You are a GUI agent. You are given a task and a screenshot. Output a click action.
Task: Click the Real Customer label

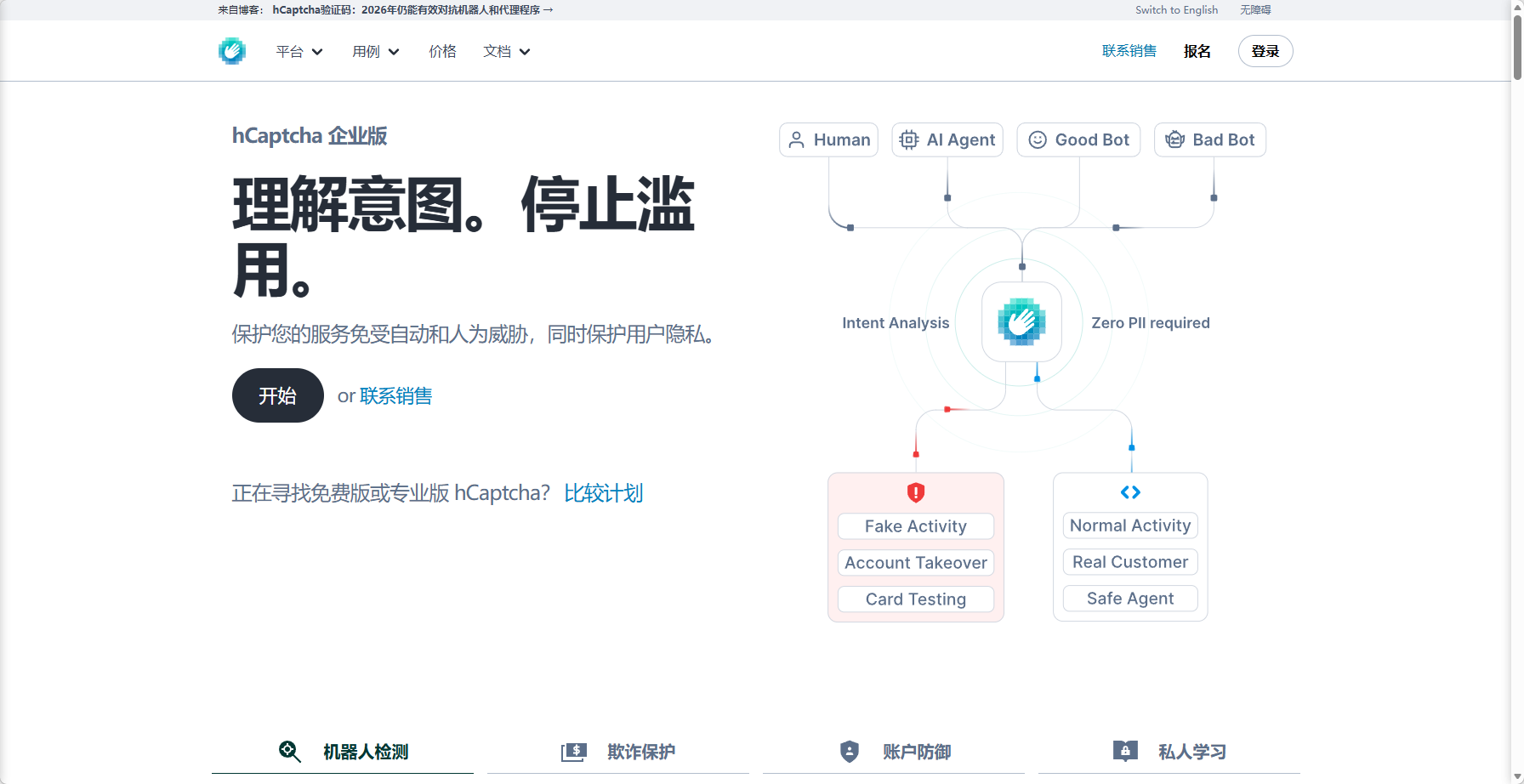point(1130,562)
